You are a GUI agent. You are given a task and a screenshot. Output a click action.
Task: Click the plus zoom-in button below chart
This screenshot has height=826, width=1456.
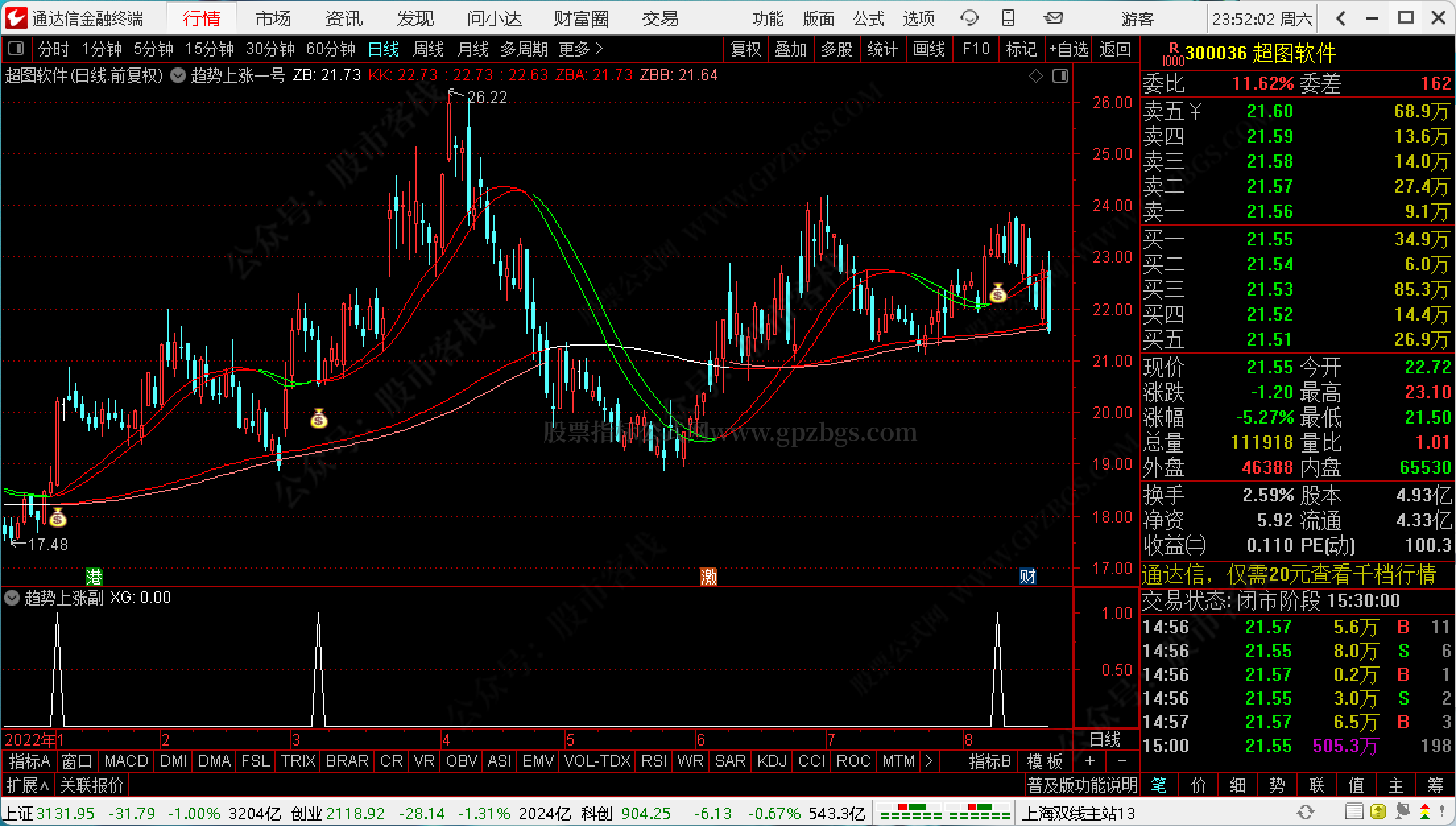click(x=1090, y=761)
